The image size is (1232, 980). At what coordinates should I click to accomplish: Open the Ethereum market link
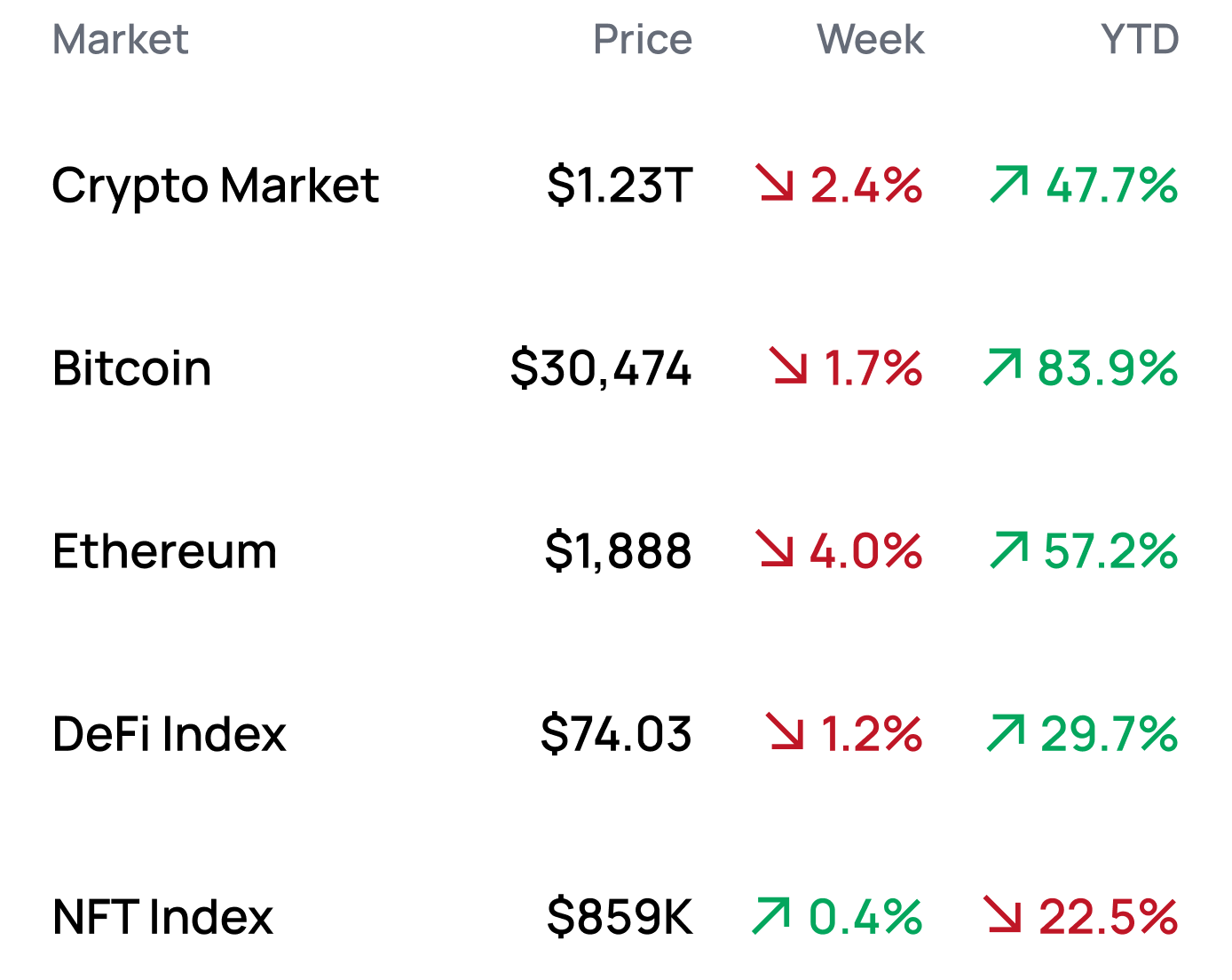click(164, 551)
